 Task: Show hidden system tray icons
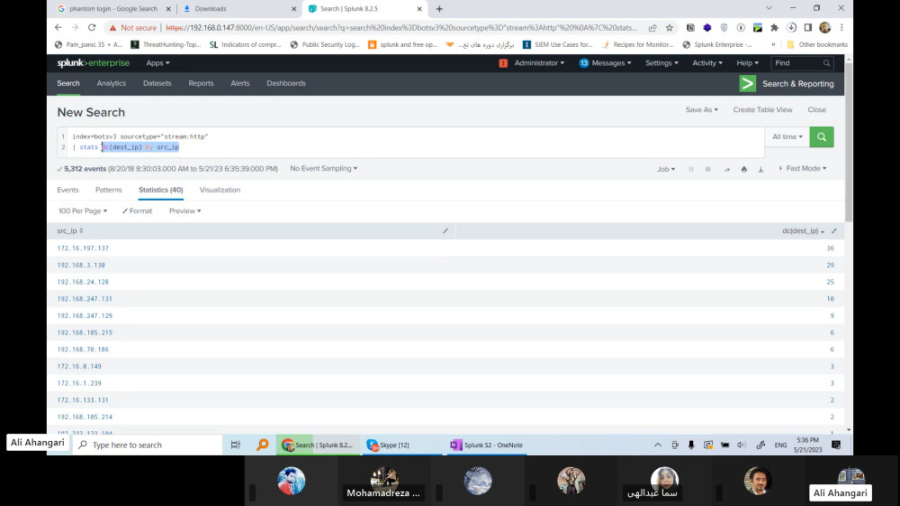(658, 445)
